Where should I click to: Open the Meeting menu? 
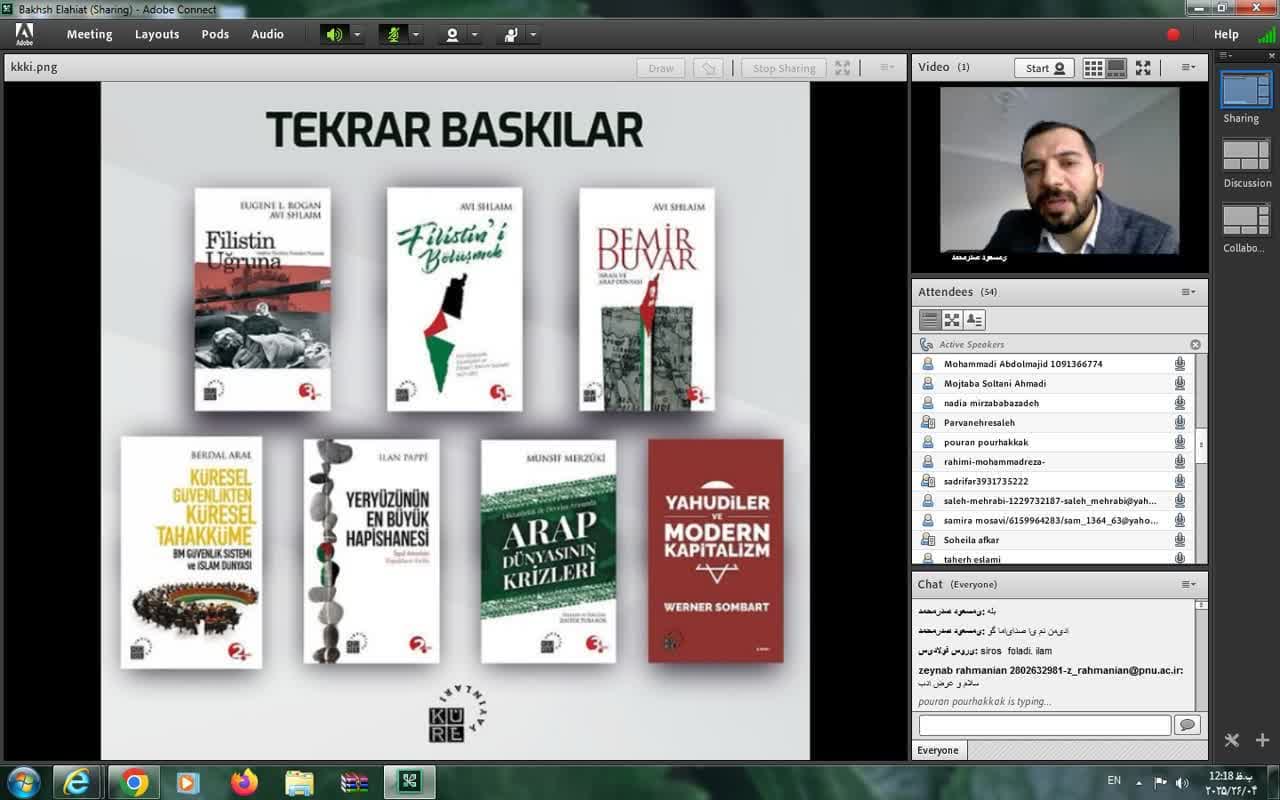89,34
